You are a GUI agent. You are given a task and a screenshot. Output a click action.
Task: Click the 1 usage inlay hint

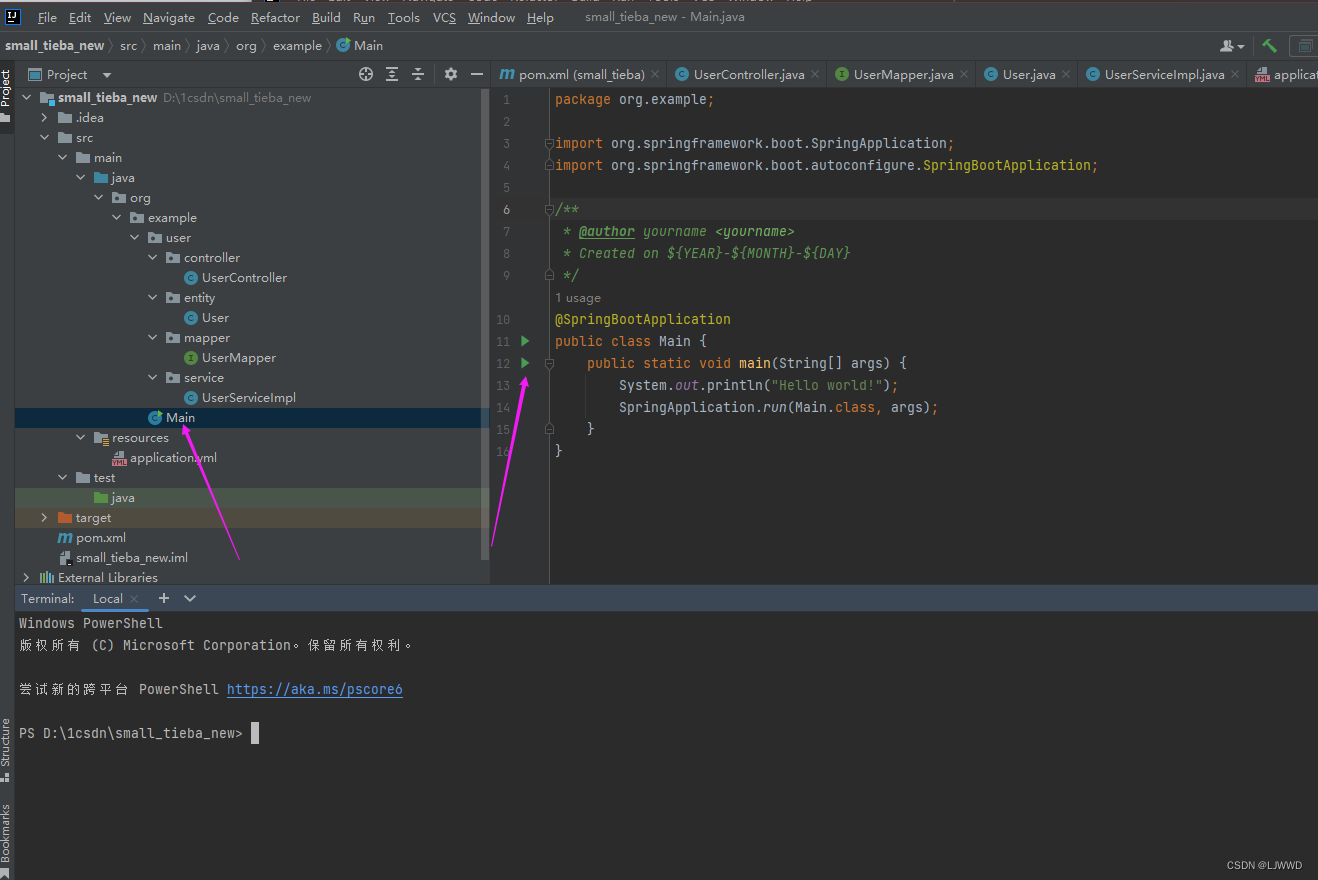pyautogui.click(x=578, y=298)
